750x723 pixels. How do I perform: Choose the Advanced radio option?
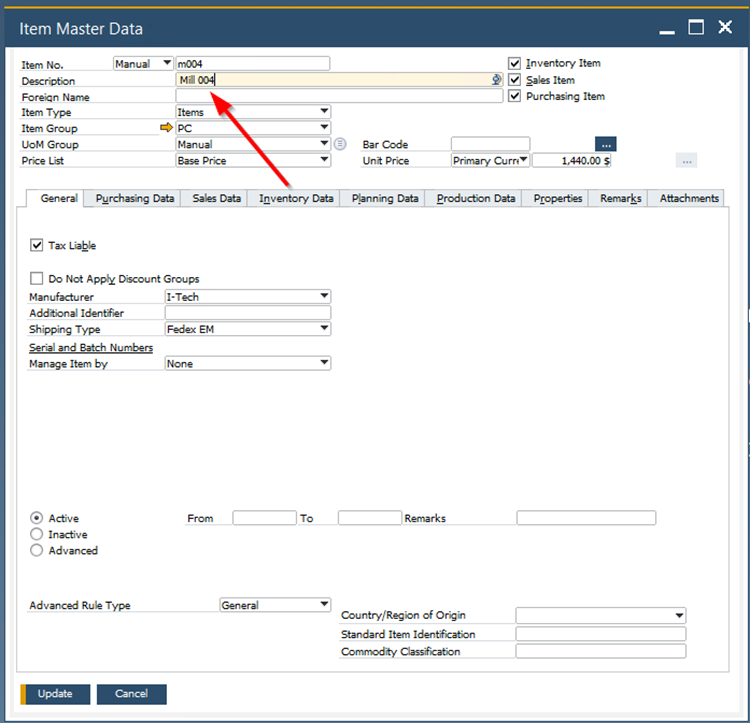(36, 550)
